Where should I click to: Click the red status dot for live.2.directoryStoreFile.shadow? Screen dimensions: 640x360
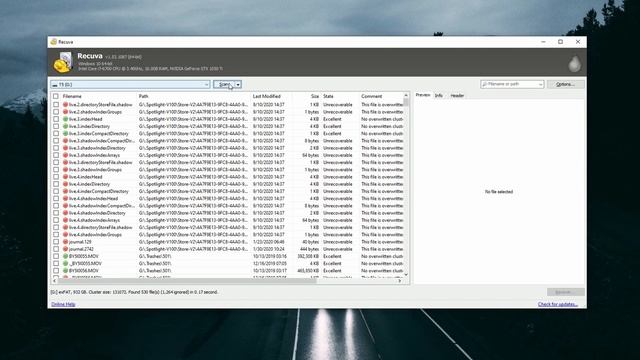[x=65, y=105]
